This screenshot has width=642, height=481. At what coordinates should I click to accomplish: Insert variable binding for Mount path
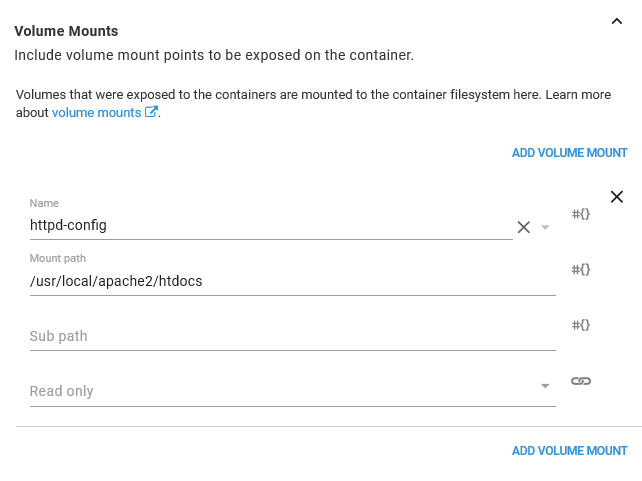tap(581, 269)
